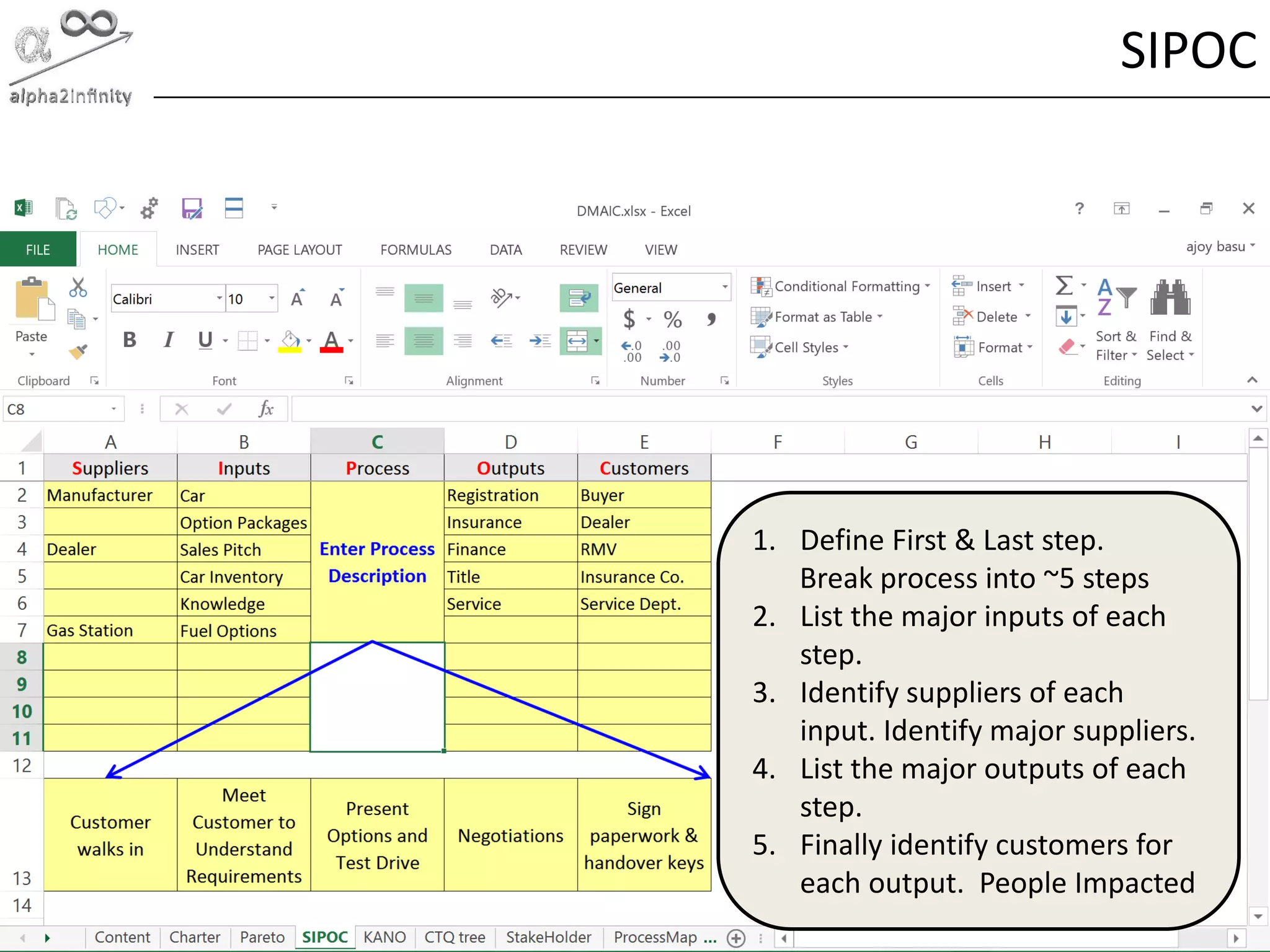This screenshot has width=1270, height=952.
Task: Expand Conditional Formatting menu
Action: 841,286
